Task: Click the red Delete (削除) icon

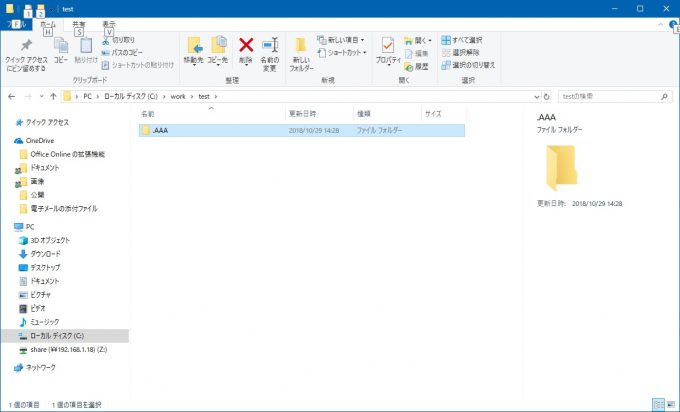Action: pos(246,51)
